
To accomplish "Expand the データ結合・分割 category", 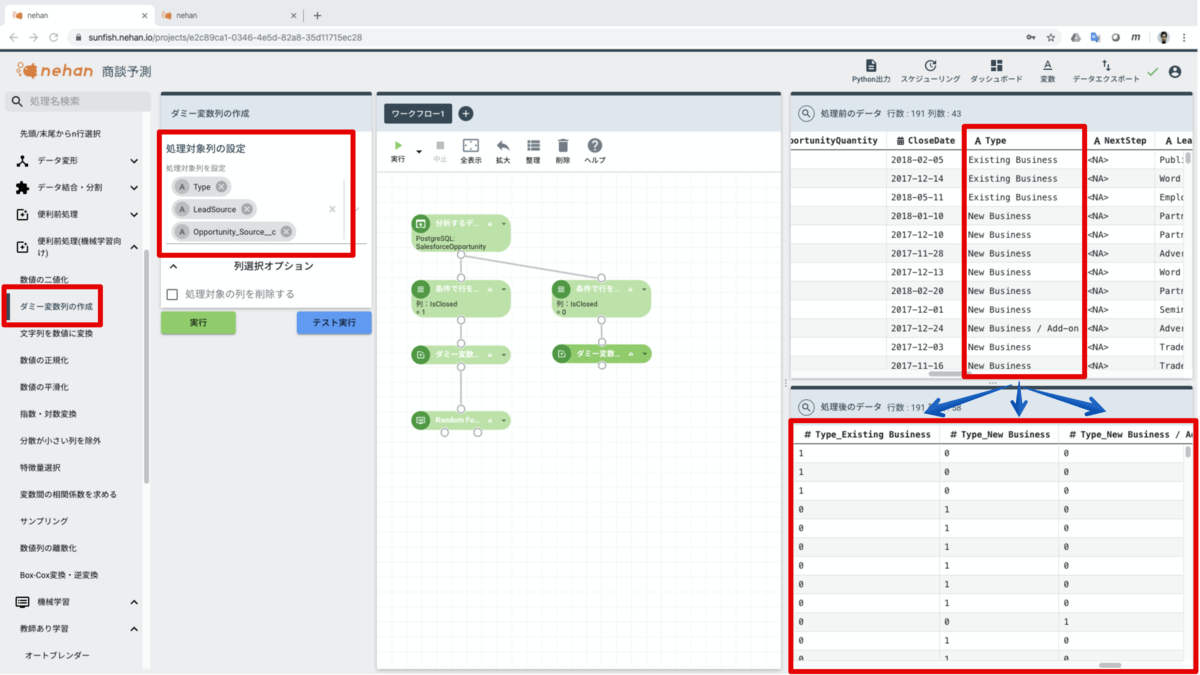I will pos(134,187).
